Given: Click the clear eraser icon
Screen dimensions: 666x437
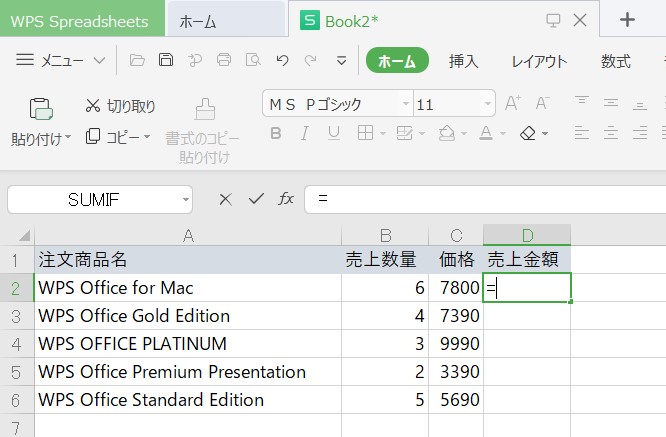Looking at the screenshot, I should pos(528,133).
